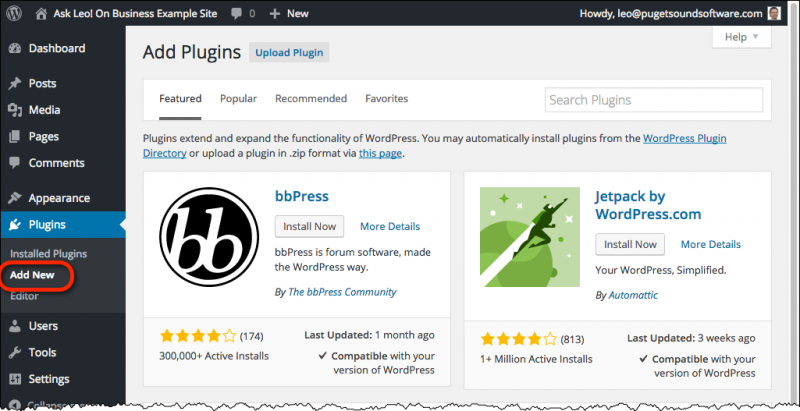The image size is (800, 411).
Task: Open the plugin Editor submenu
Action: point(24,296)
